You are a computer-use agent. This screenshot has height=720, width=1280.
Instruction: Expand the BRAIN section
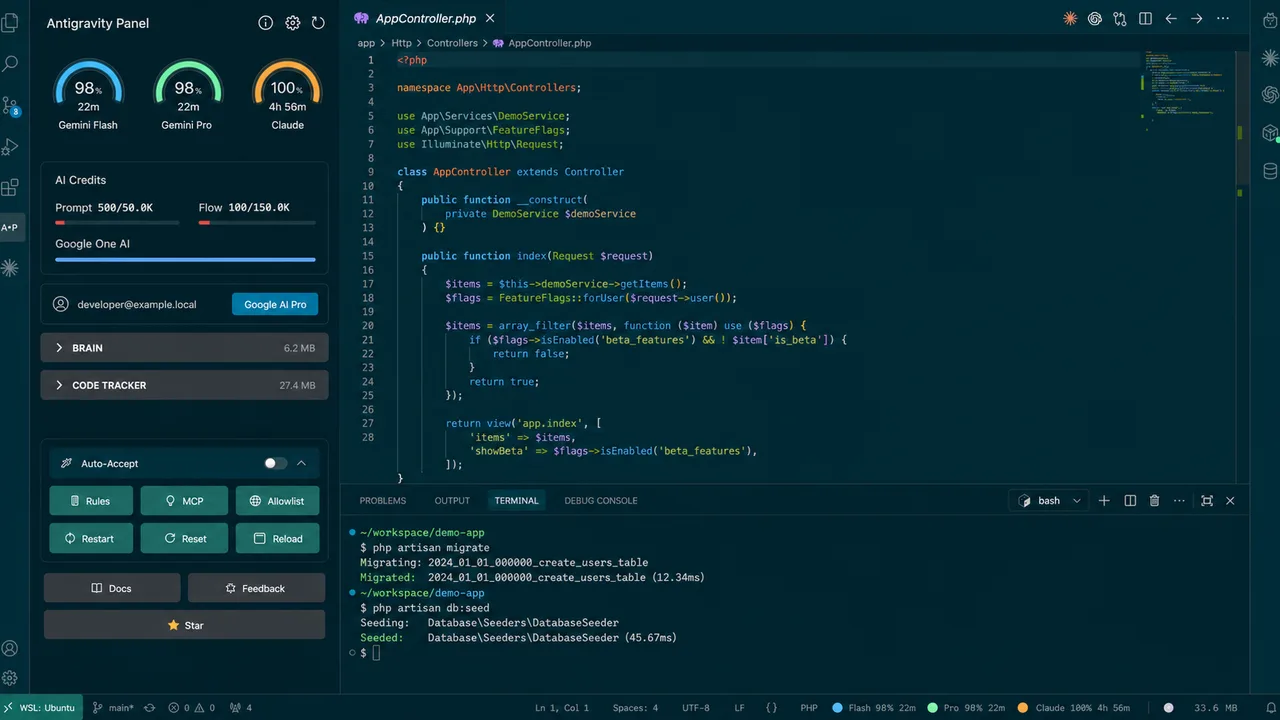pos(184,348)
